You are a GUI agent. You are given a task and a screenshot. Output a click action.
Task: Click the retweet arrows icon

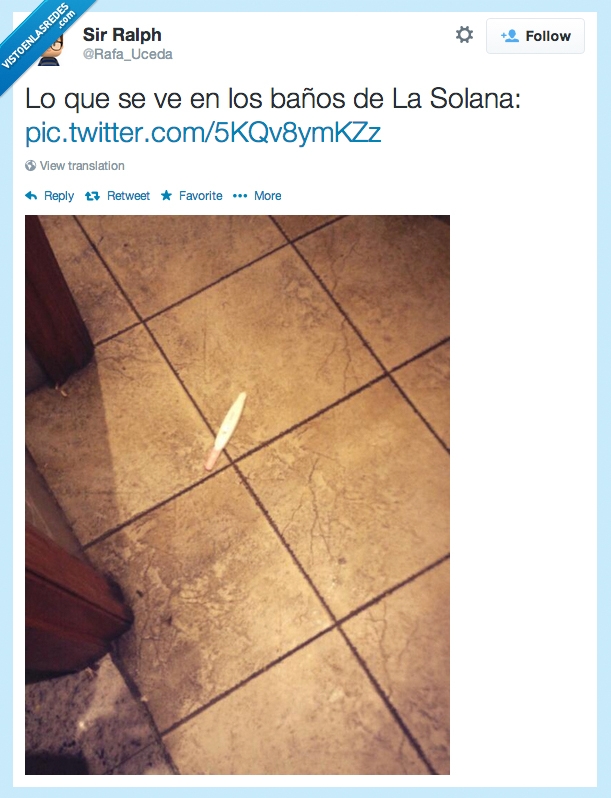(x=92, y=196)
